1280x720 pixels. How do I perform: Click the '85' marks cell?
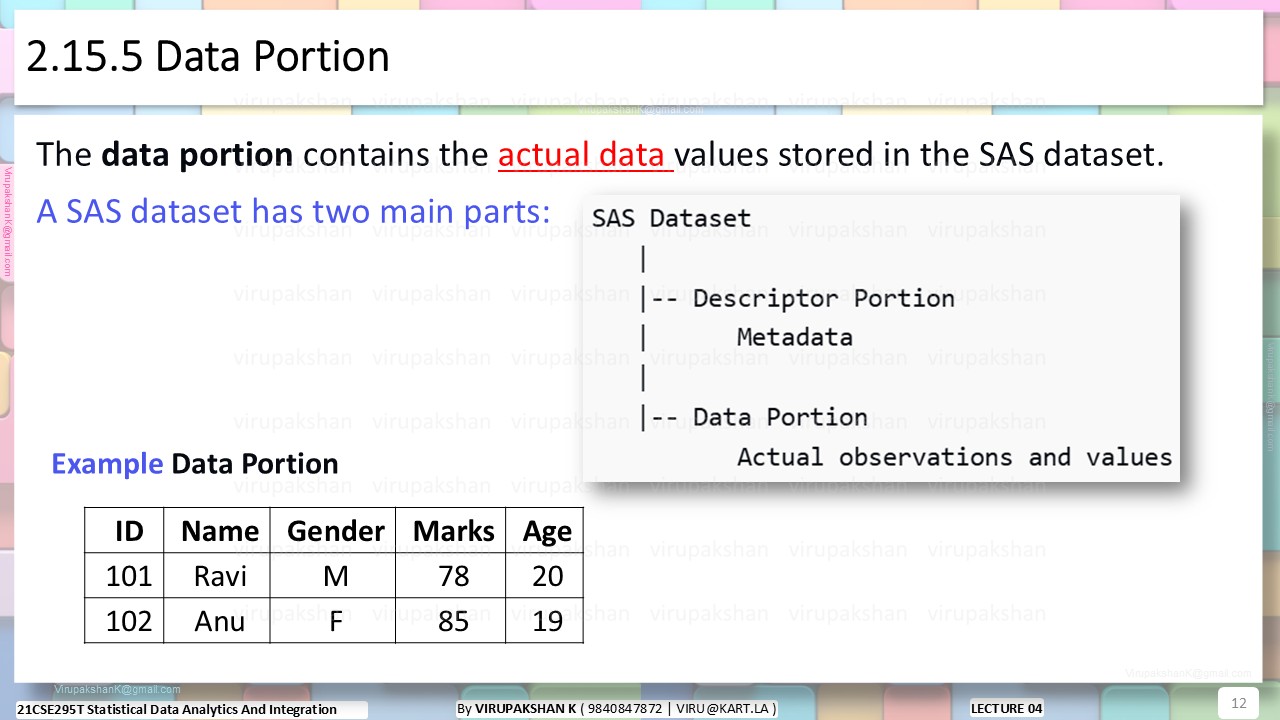(x=451, y=621)
